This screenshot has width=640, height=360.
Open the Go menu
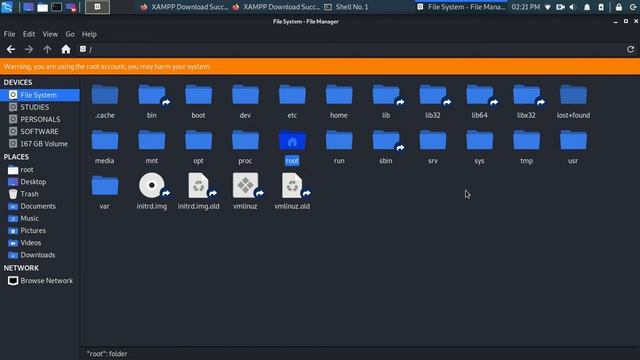click(x=70, y=34)
